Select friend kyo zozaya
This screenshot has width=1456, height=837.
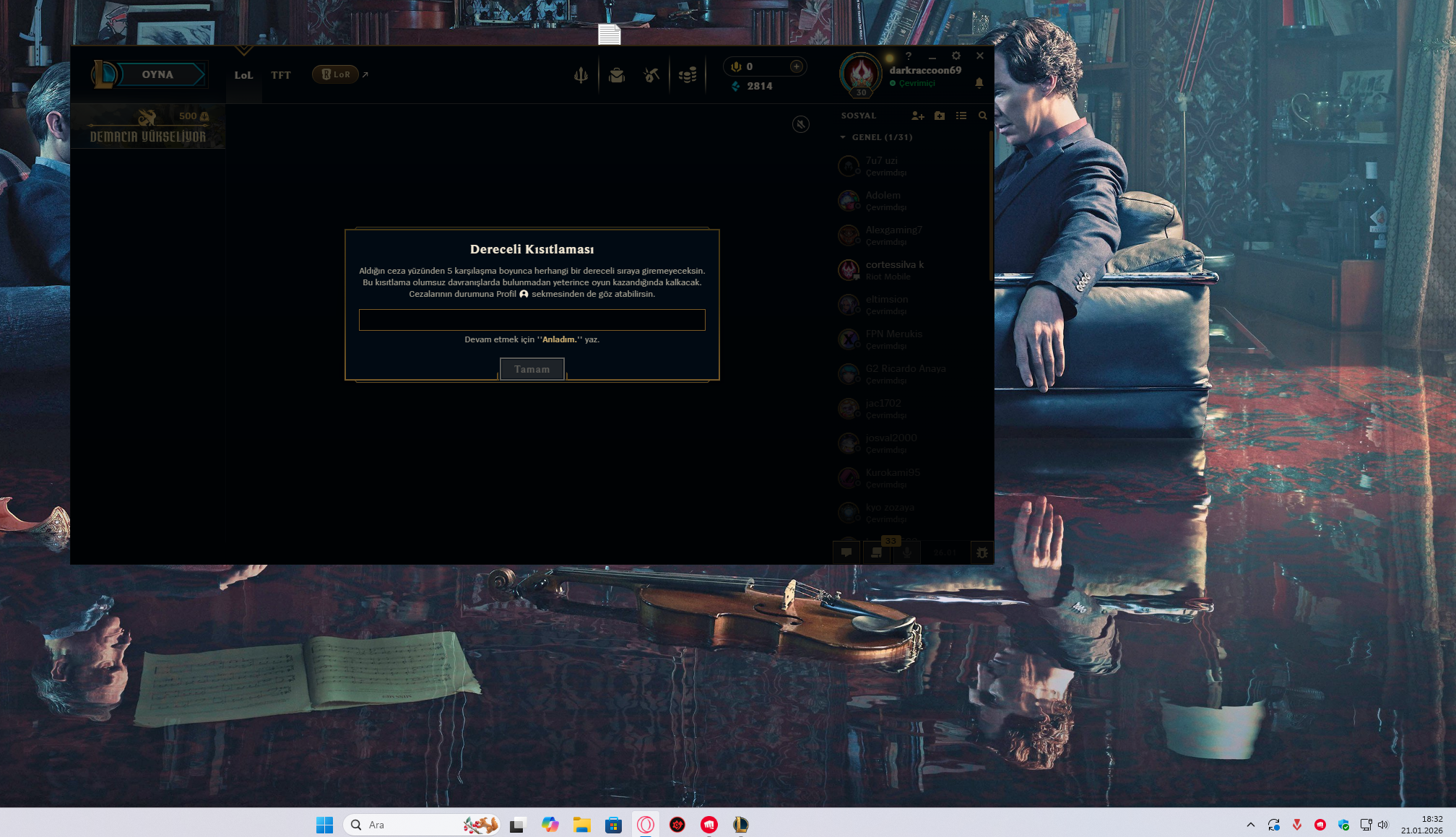911,513
